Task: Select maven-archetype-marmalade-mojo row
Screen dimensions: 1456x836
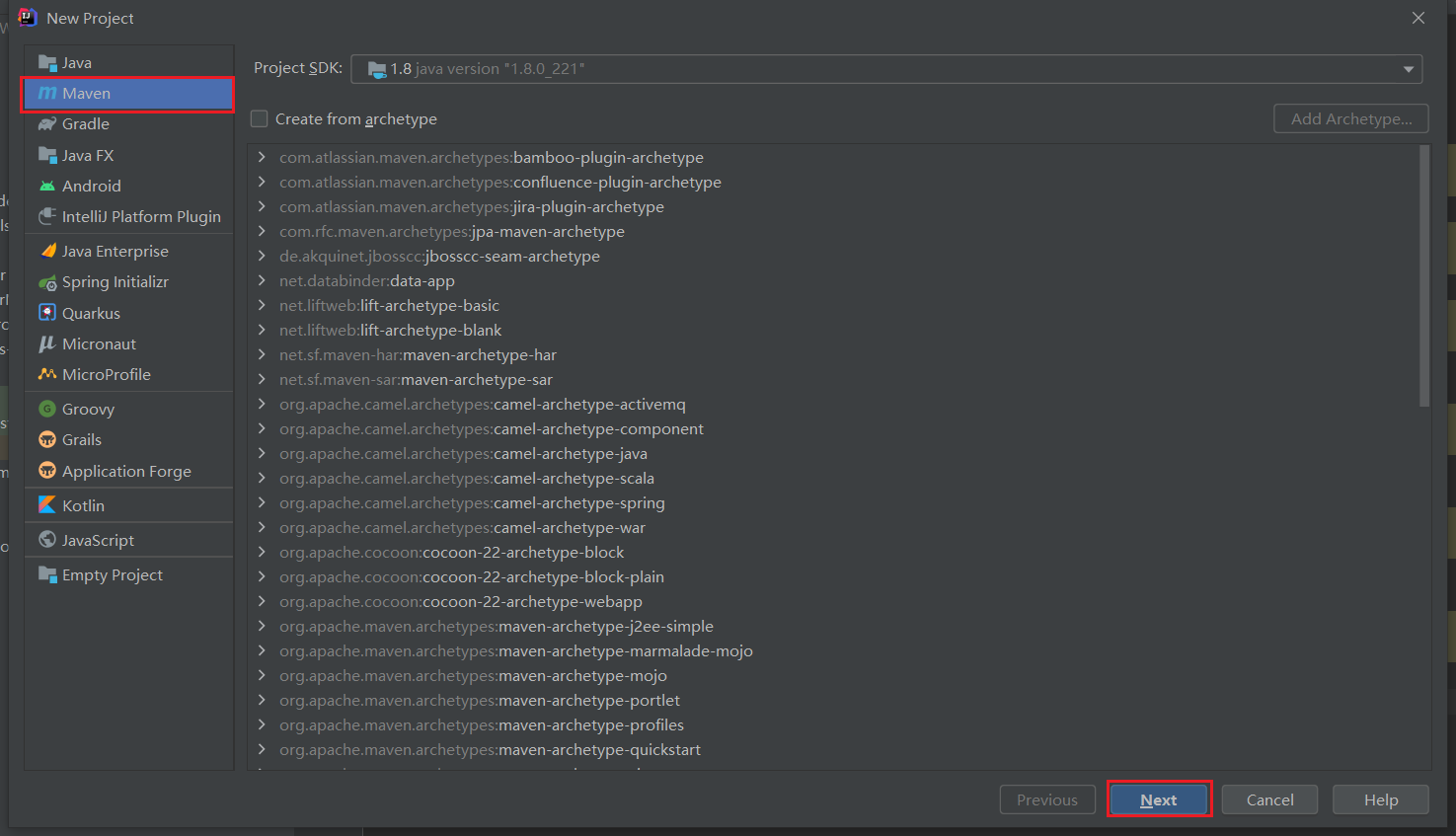Action: pos(833,650)
